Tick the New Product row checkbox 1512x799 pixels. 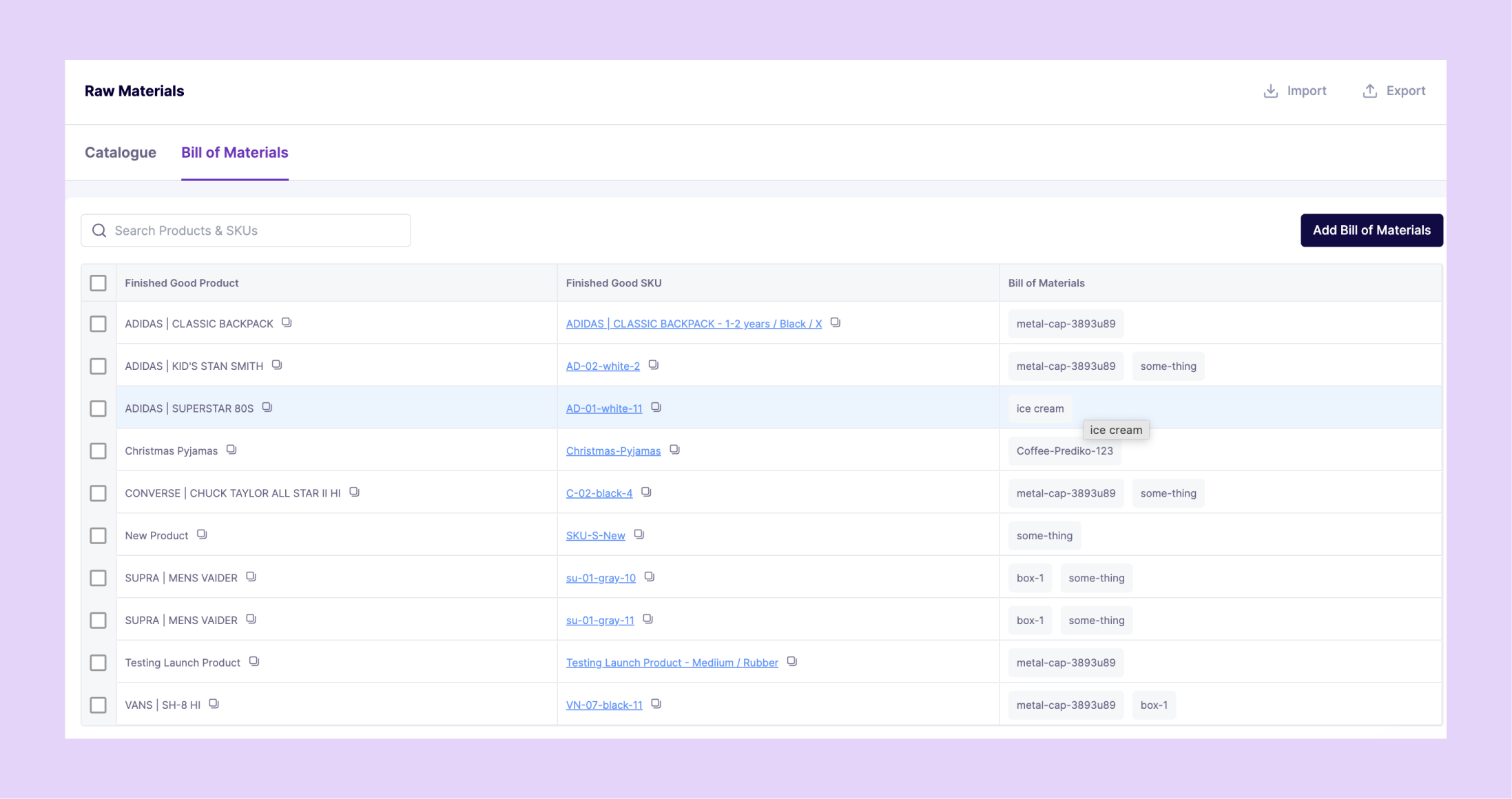[98, 535]
